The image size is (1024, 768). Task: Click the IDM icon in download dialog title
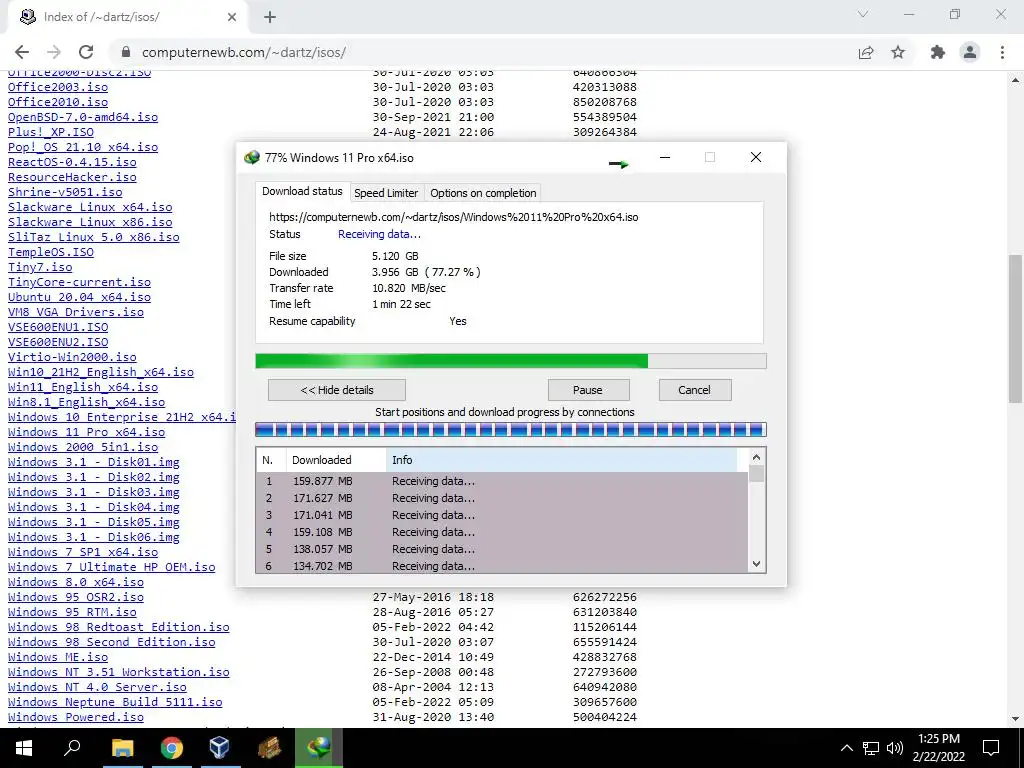[251, 157]
